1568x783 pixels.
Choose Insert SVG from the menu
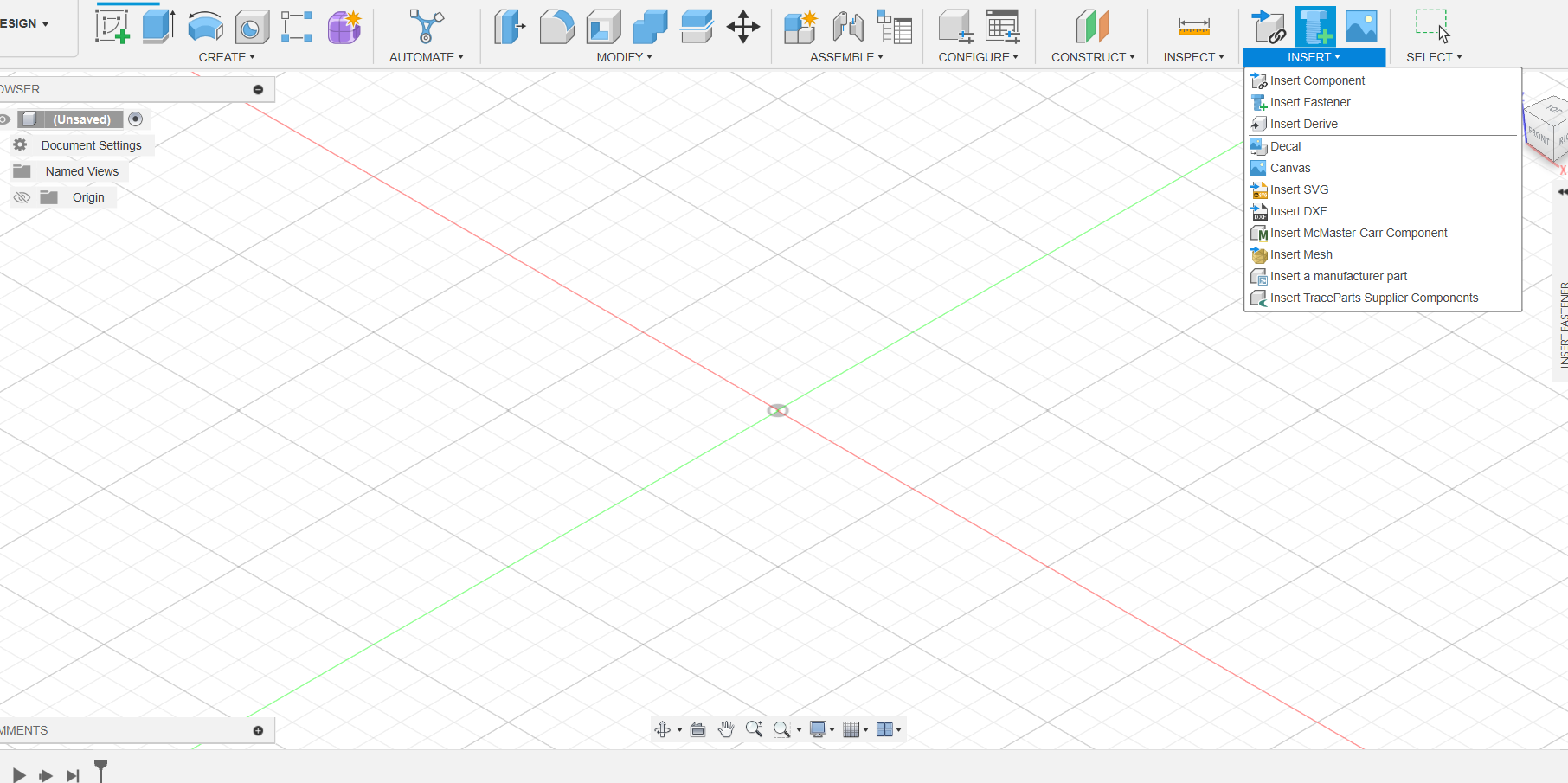[1382, 189]
